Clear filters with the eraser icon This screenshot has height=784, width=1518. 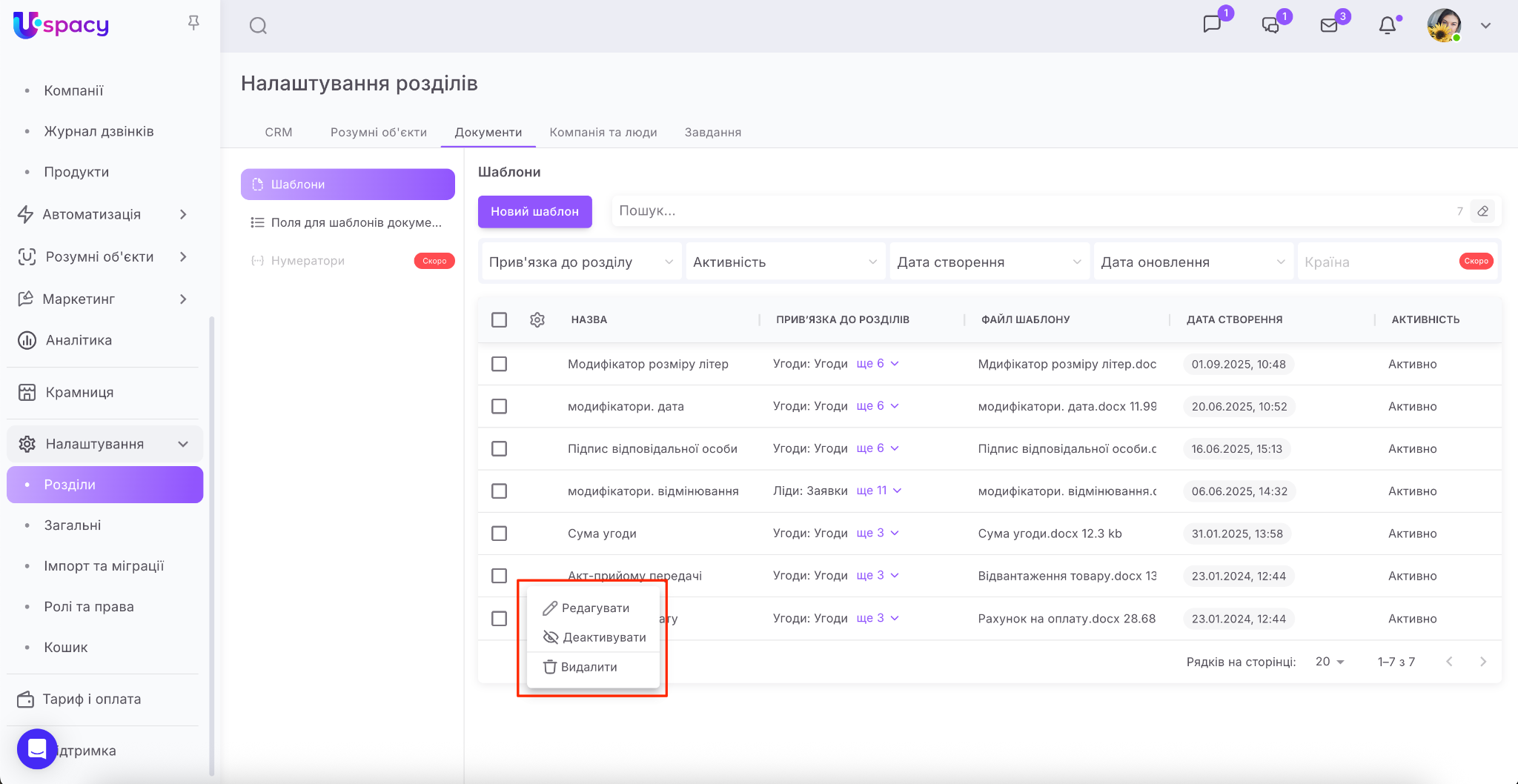1482,211
